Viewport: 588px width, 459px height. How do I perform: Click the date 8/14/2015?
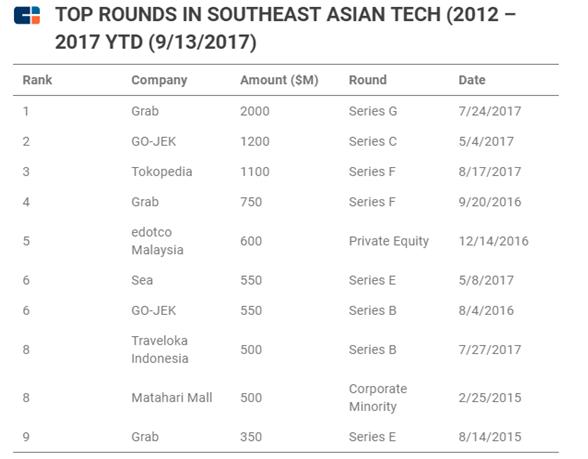click(x=489, y=437)
